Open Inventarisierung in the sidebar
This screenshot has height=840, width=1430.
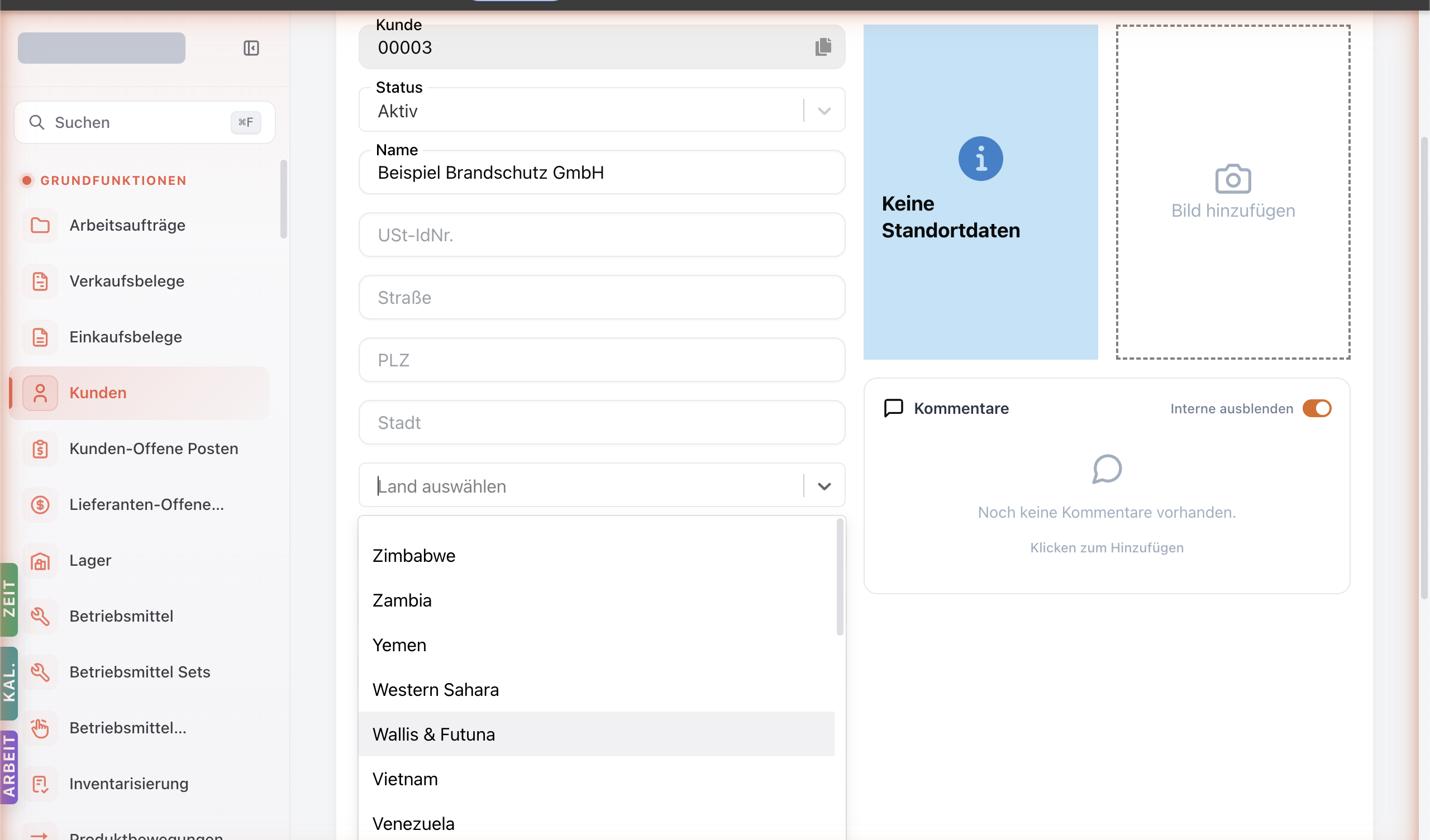click(139, 784)
